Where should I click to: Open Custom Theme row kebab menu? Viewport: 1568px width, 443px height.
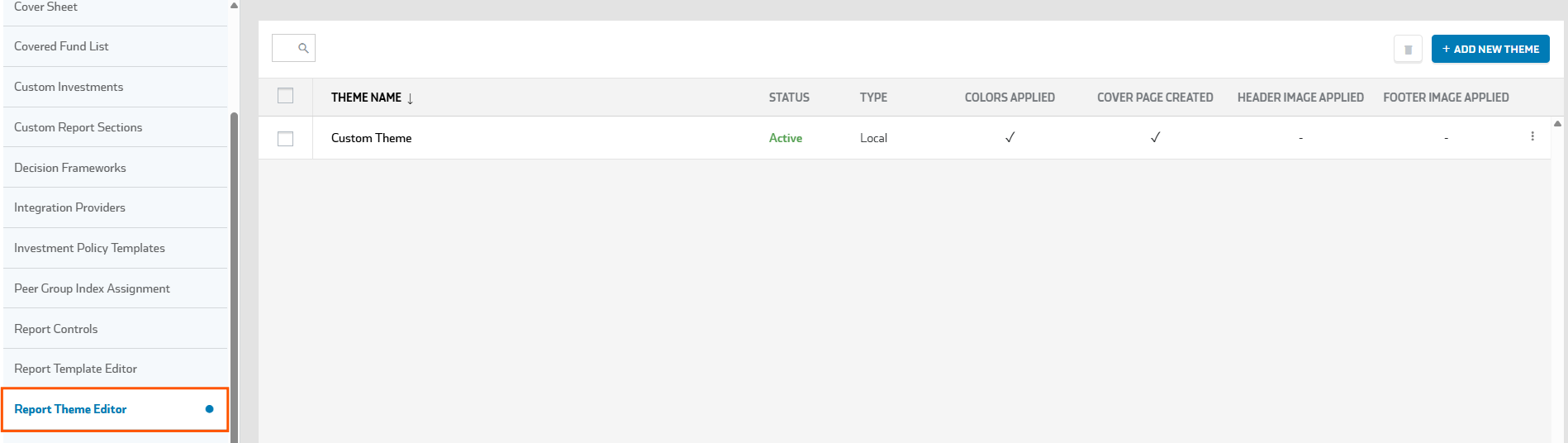click(1532, 136)
